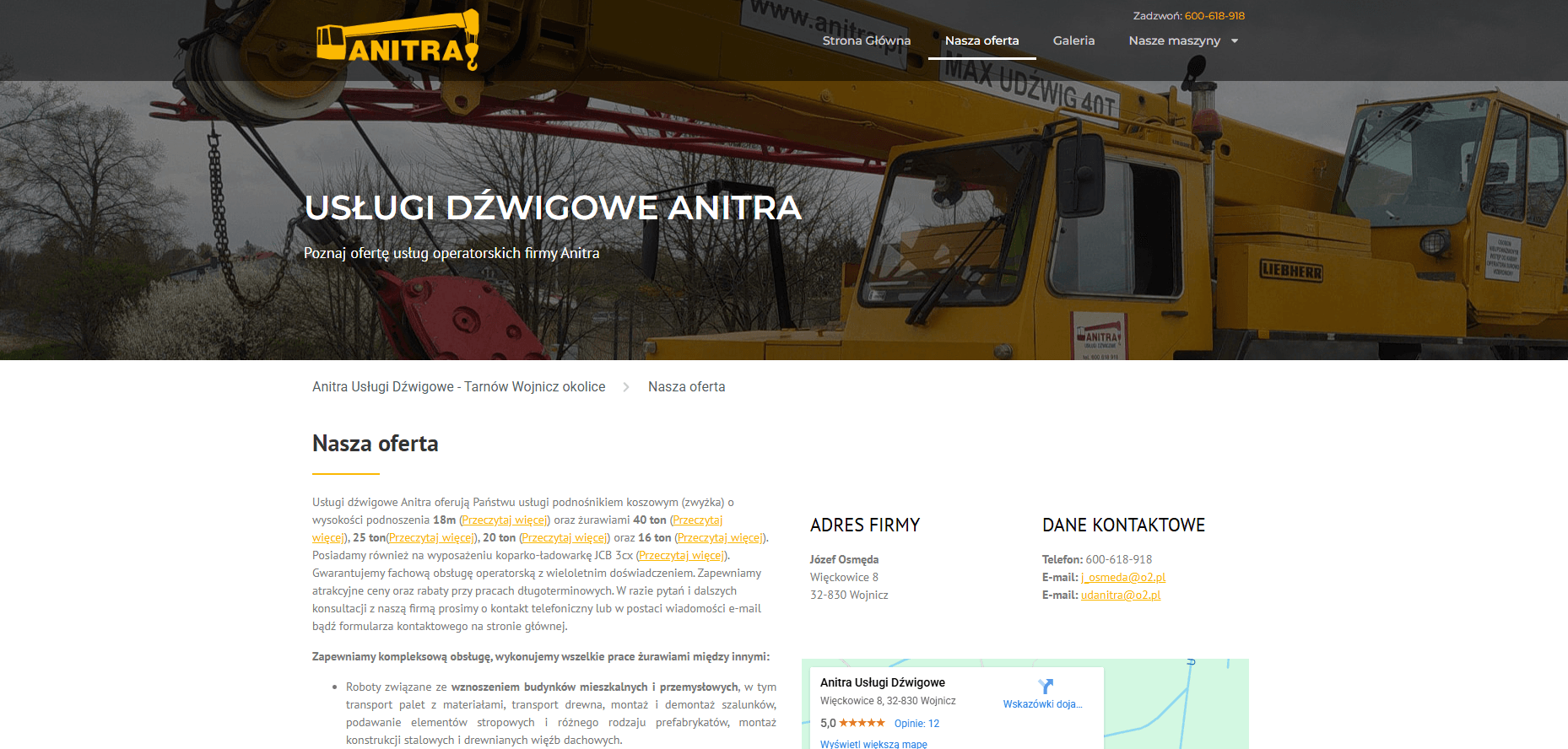1568x749 pixels.
Task: Open Opinie: 12 reviews link
Action: (x=916, y=724)
